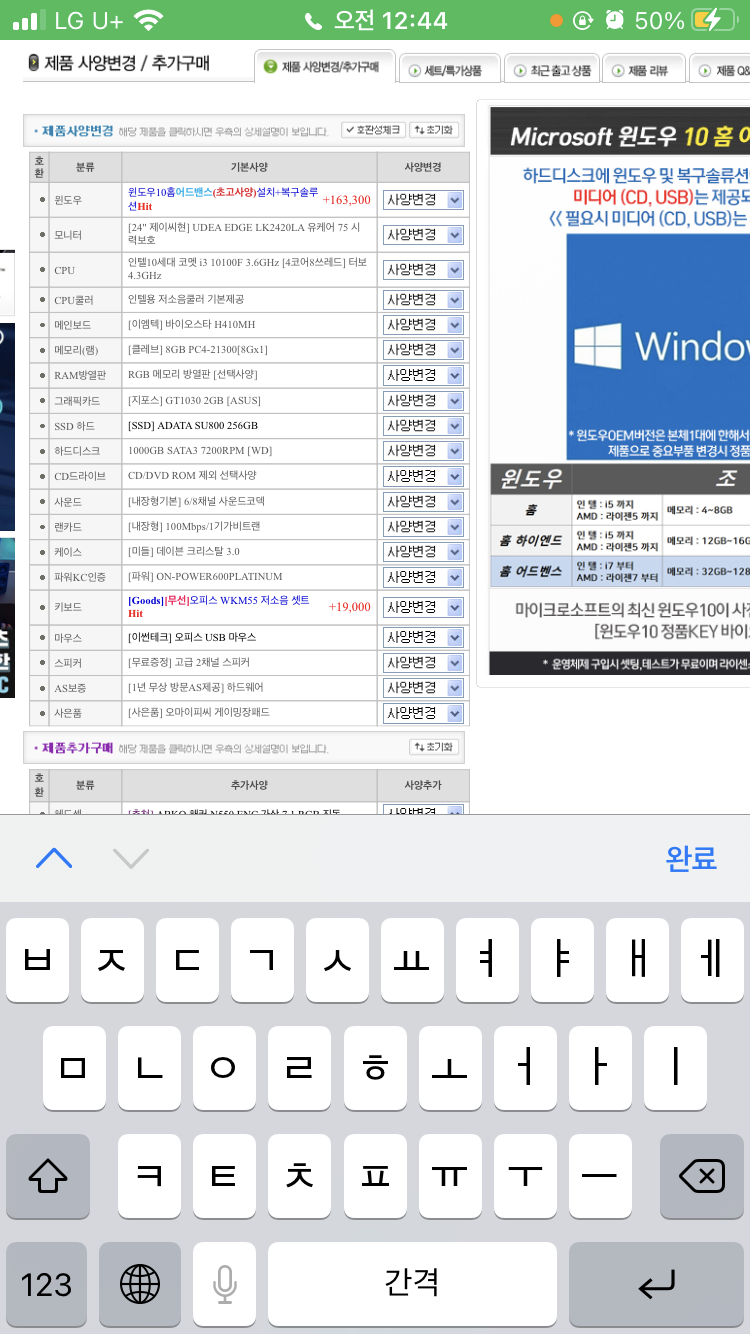Open 사양변경 dropdown for CD드라이브 row
The height and width of the screenshot is (1334, 750).
(x=423, y=476)
